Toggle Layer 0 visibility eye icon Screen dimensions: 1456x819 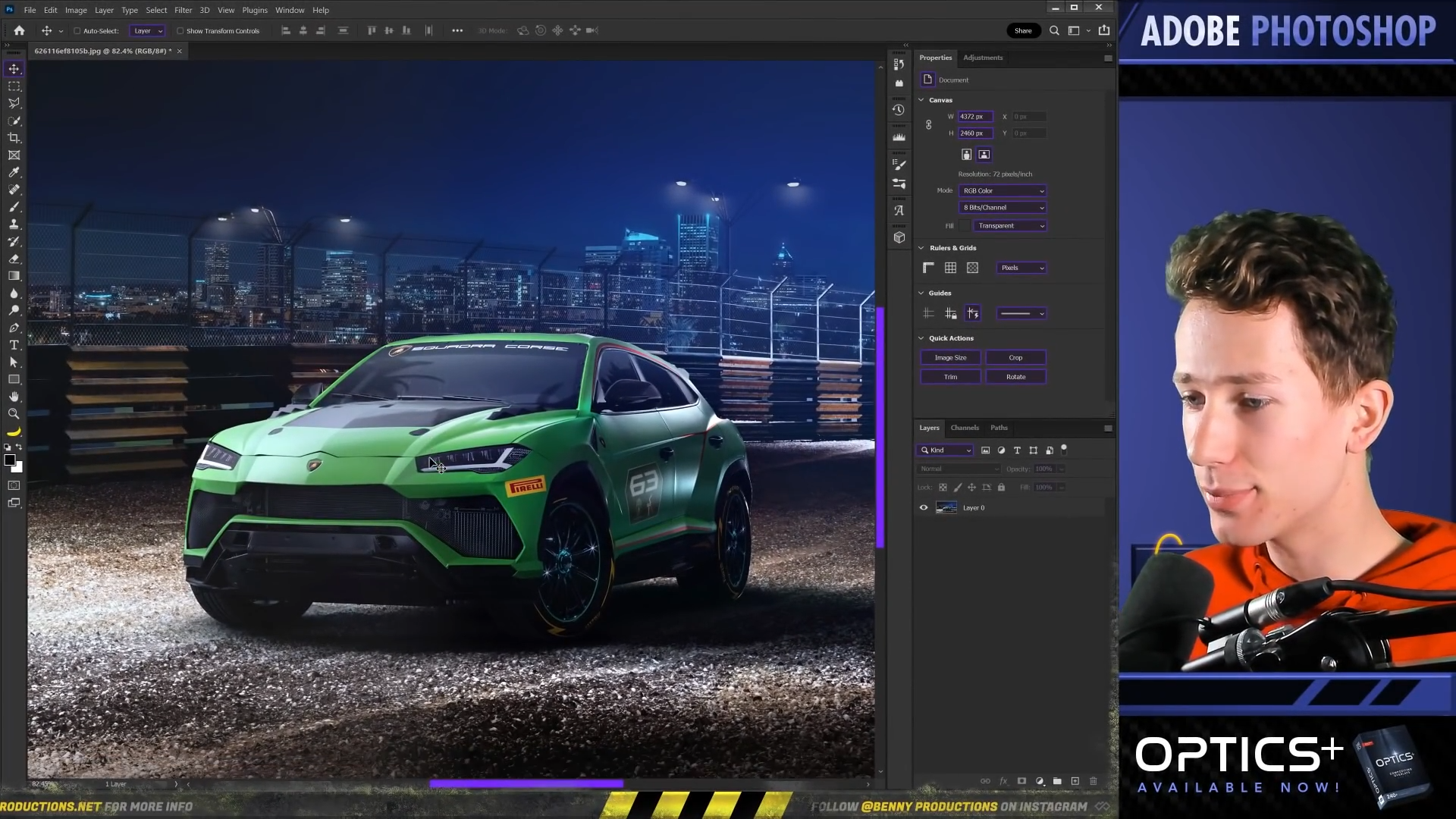tap(923, 507)
